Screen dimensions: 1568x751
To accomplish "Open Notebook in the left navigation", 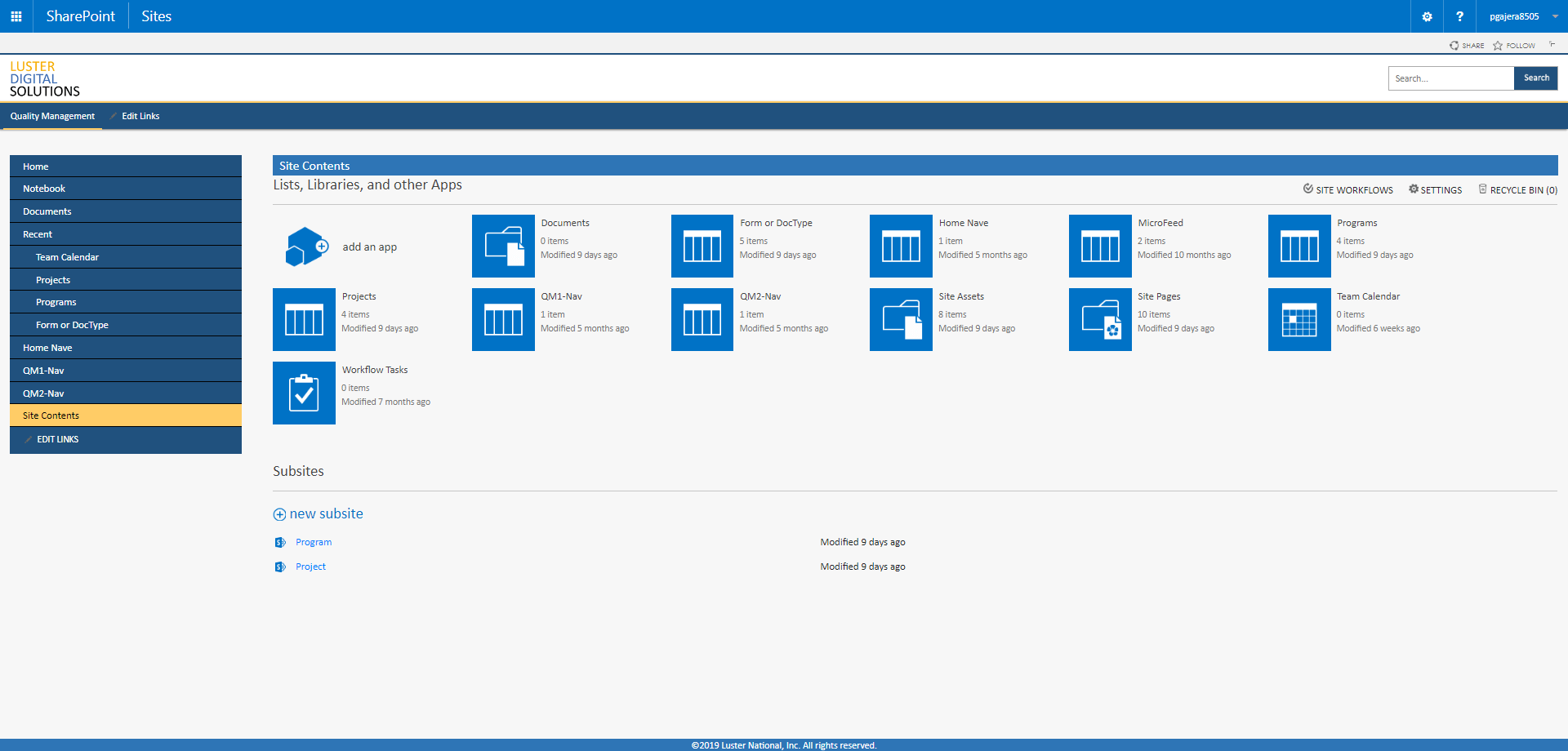I will [126, 189].
